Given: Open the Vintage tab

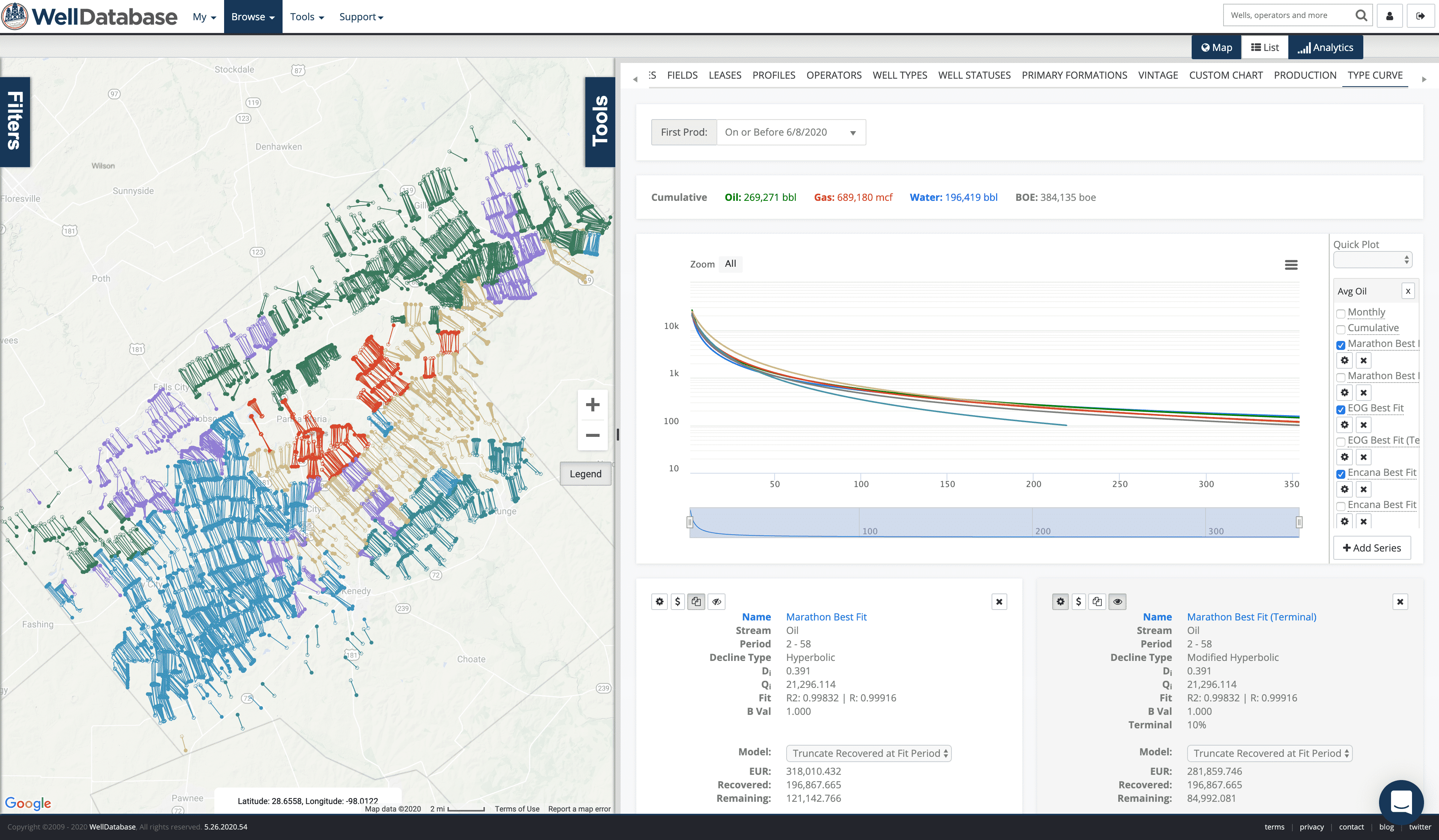Looking at the screenshot, I should [1158, 75].
